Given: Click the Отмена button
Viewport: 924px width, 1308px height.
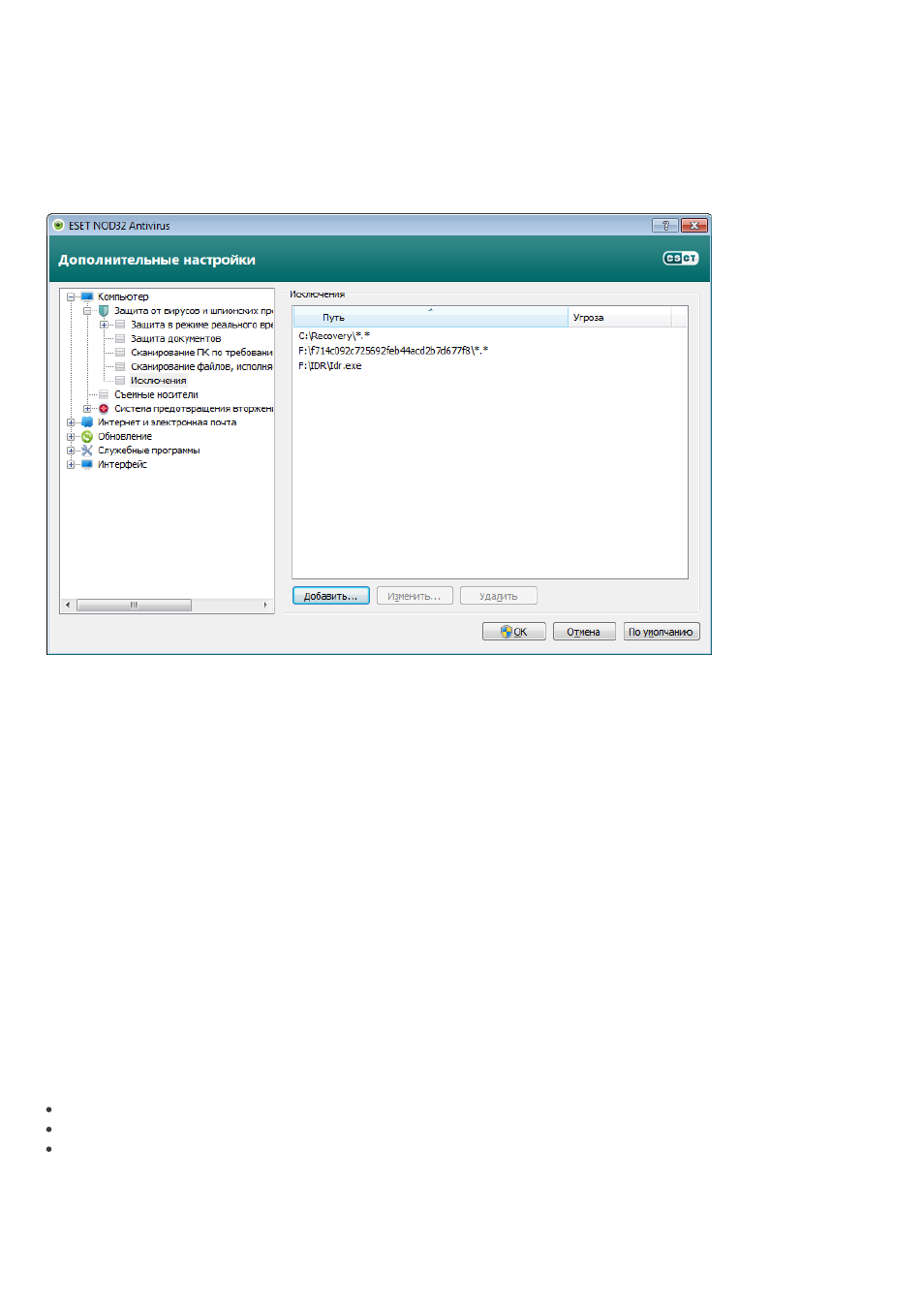Looking at the screenshot, I should 584,632.
